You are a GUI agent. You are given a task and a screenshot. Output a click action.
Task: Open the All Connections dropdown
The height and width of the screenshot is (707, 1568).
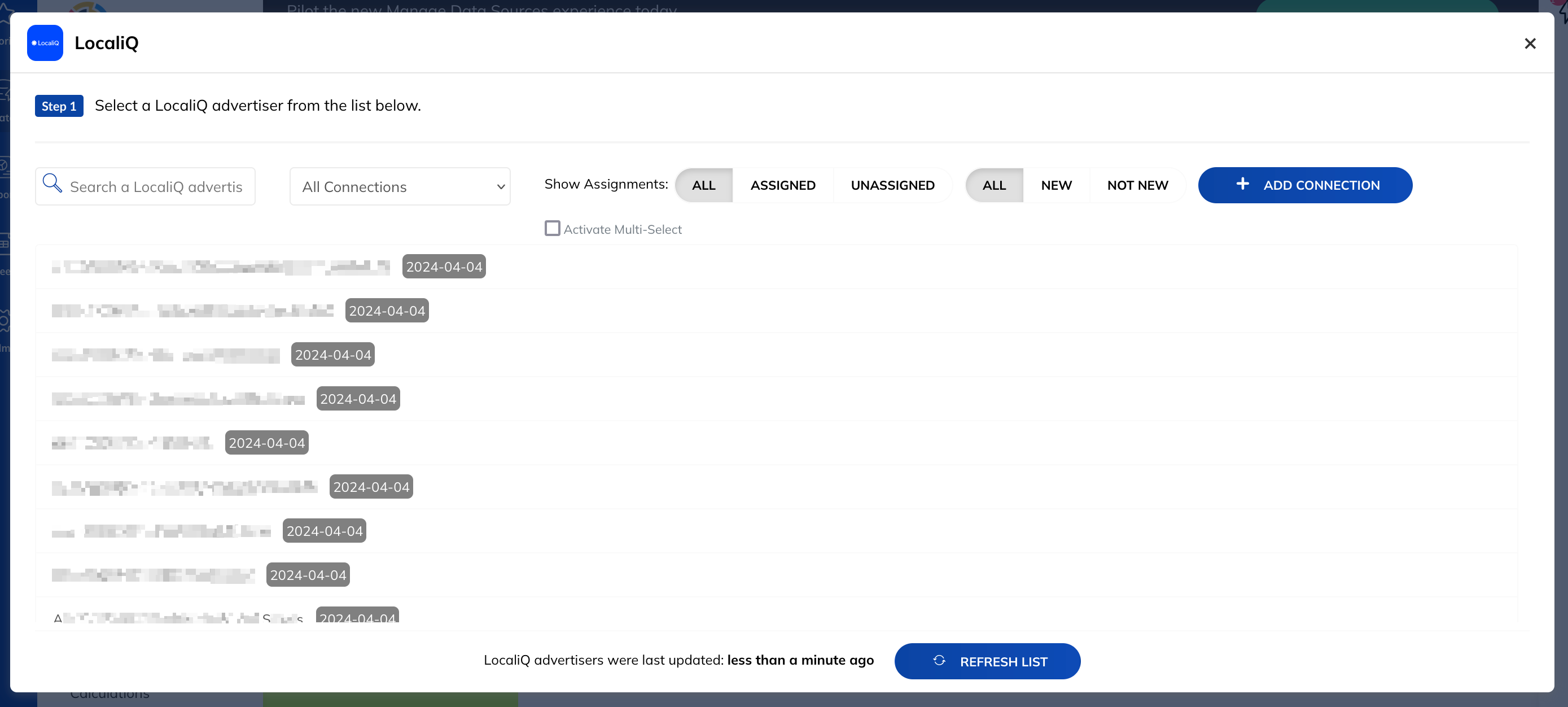coord(400,186)
